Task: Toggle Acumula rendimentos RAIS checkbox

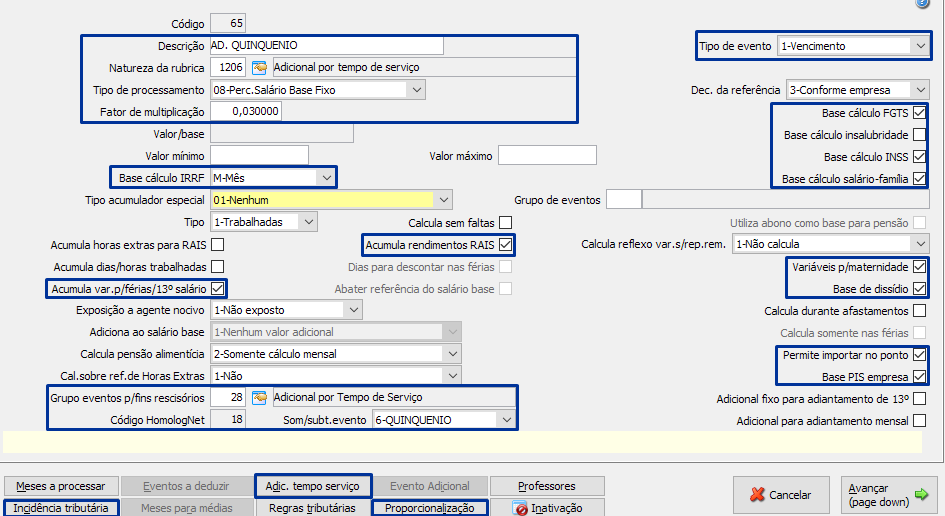Action: pyautogui.click(x=506, y=244)
